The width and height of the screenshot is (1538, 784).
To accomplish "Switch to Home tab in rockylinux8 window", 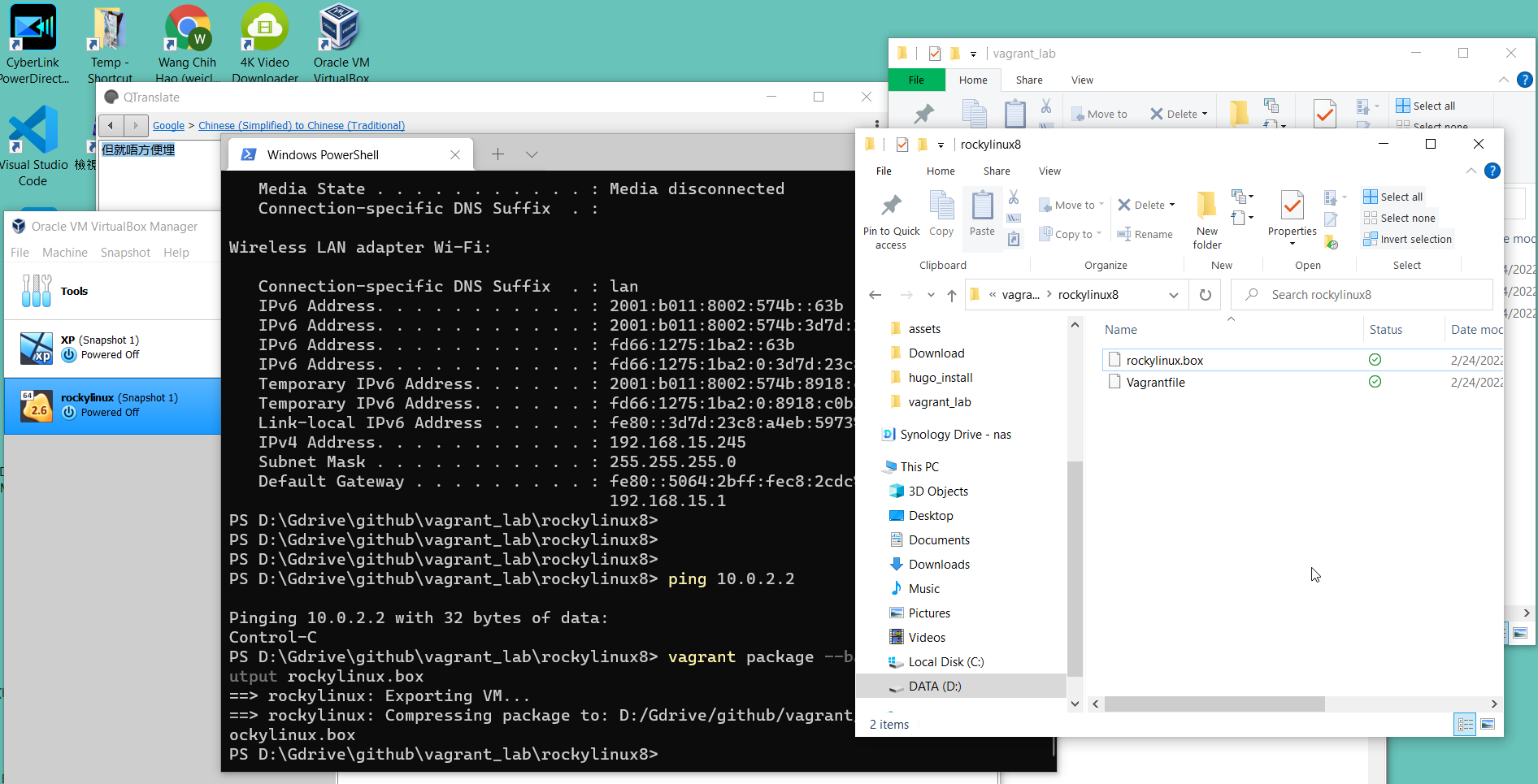I will [x=941, y=171].
